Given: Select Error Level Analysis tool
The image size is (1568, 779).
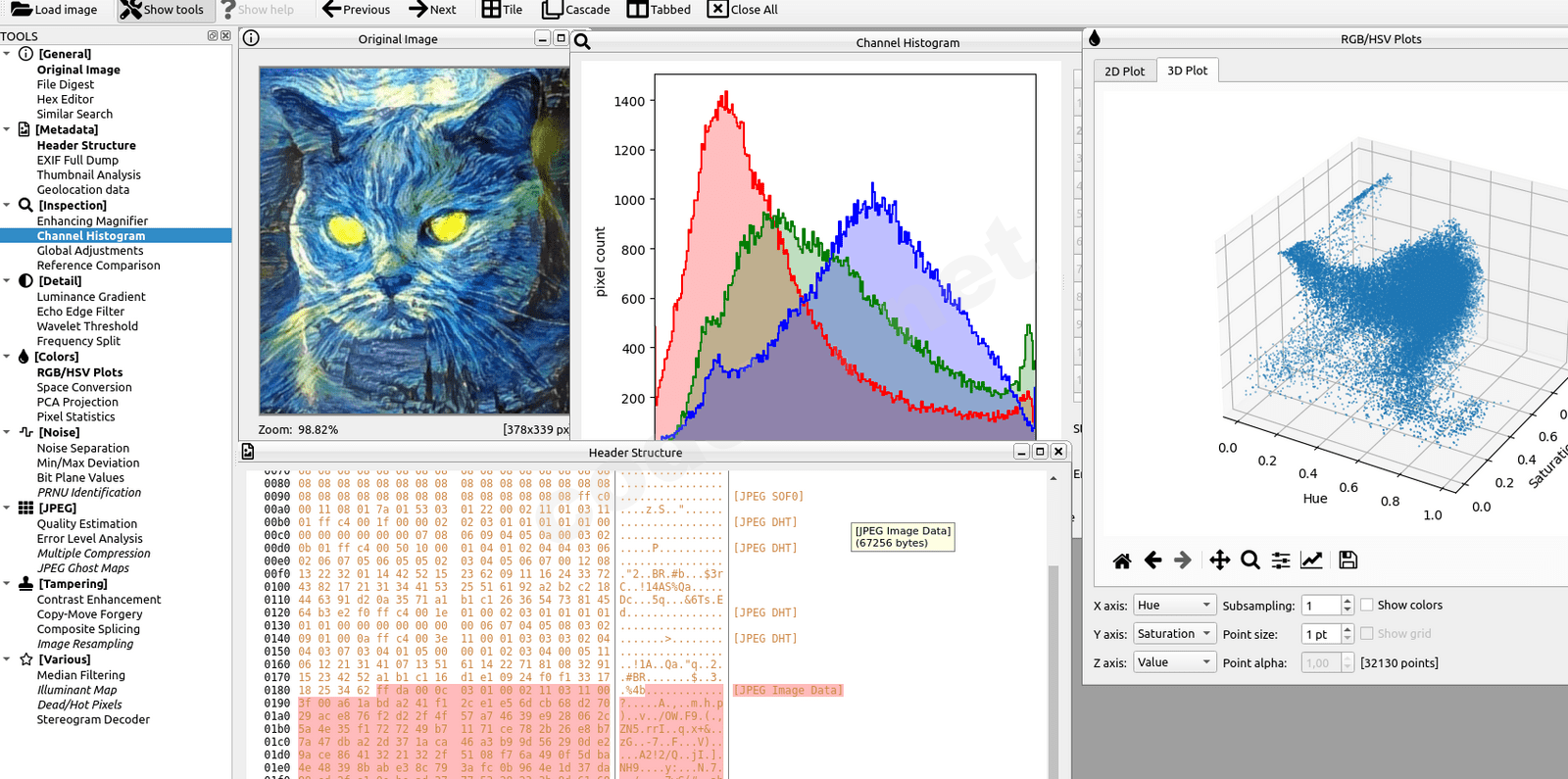Looking at the screenshot, I should point(89,539).
